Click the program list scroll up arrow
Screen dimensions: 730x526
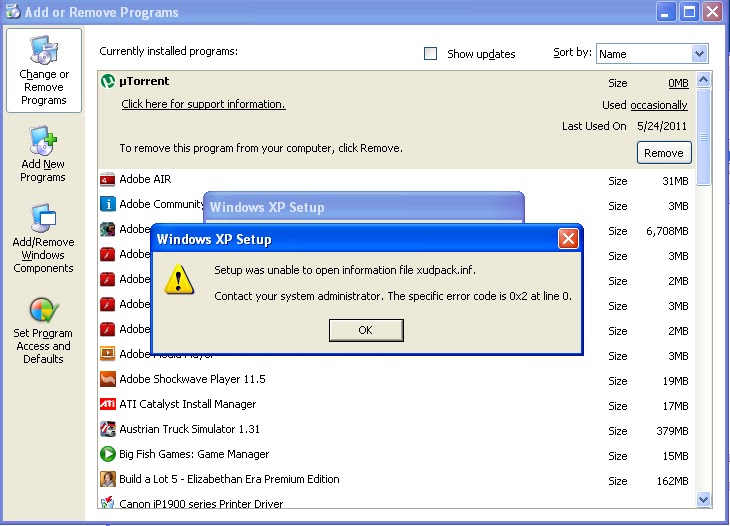click(703, 80)
